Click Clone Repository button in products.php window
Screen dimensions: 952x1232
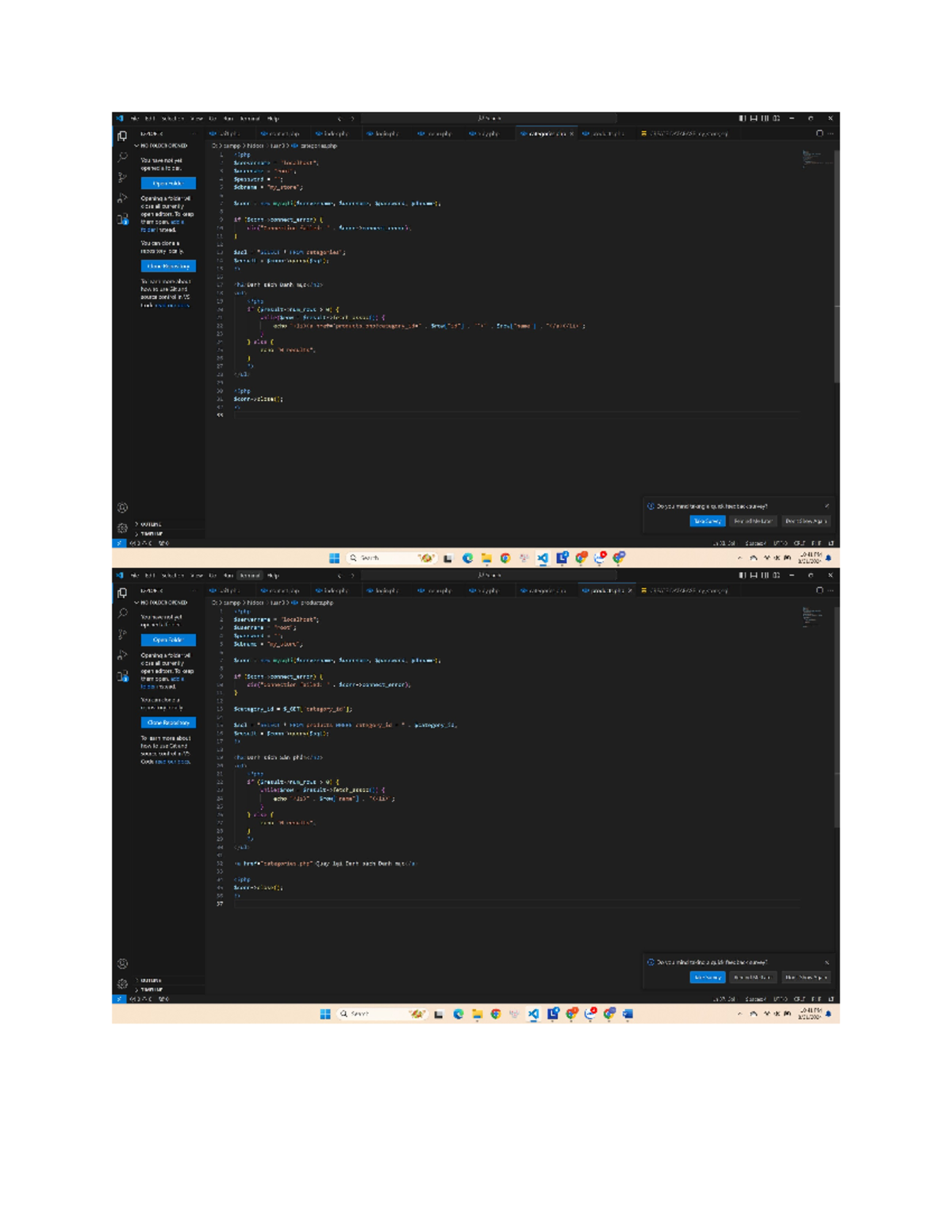168,723
